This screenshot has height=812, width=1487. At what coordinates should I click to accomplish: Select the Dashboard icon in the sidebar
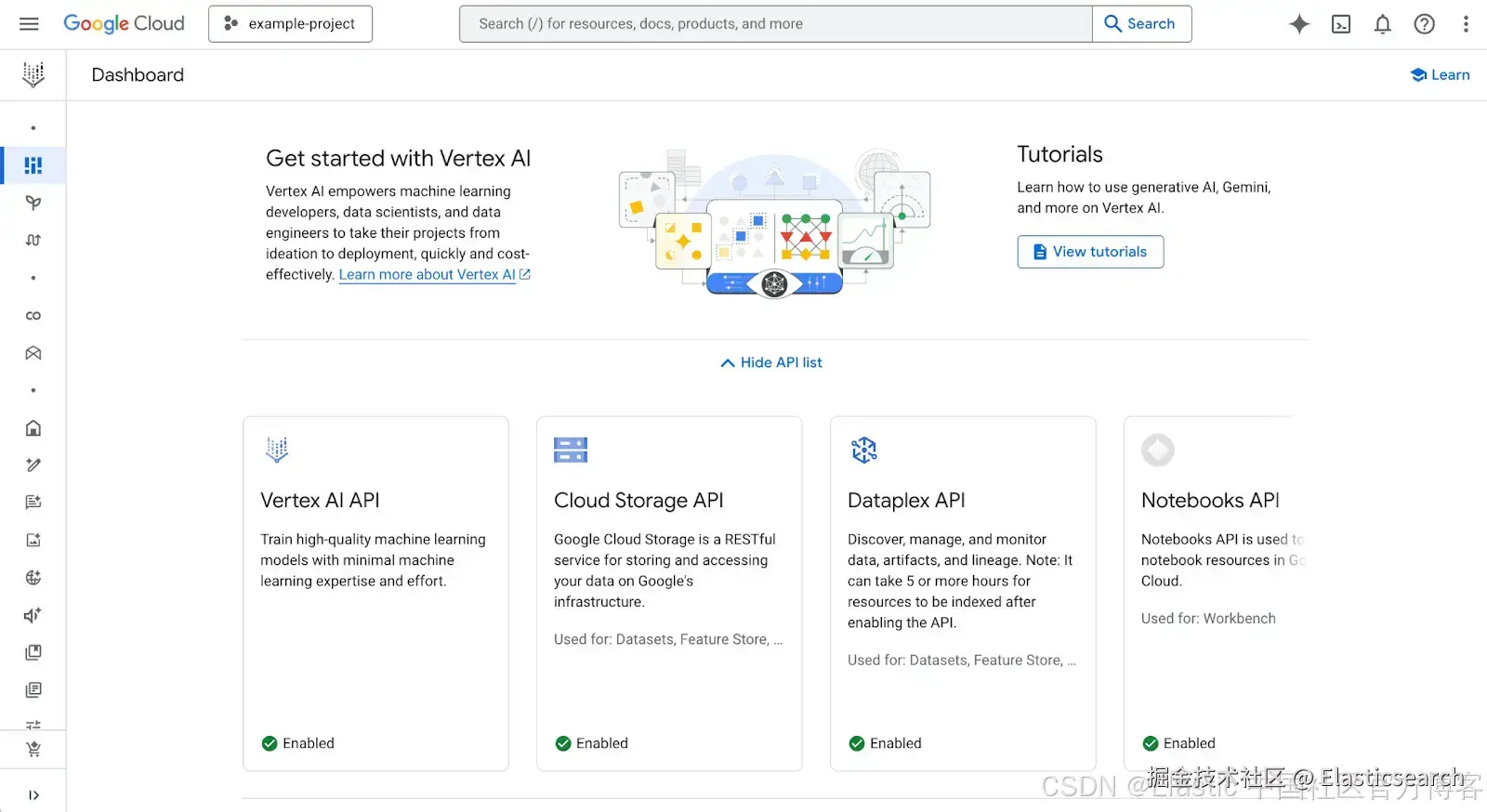point(33,165)
